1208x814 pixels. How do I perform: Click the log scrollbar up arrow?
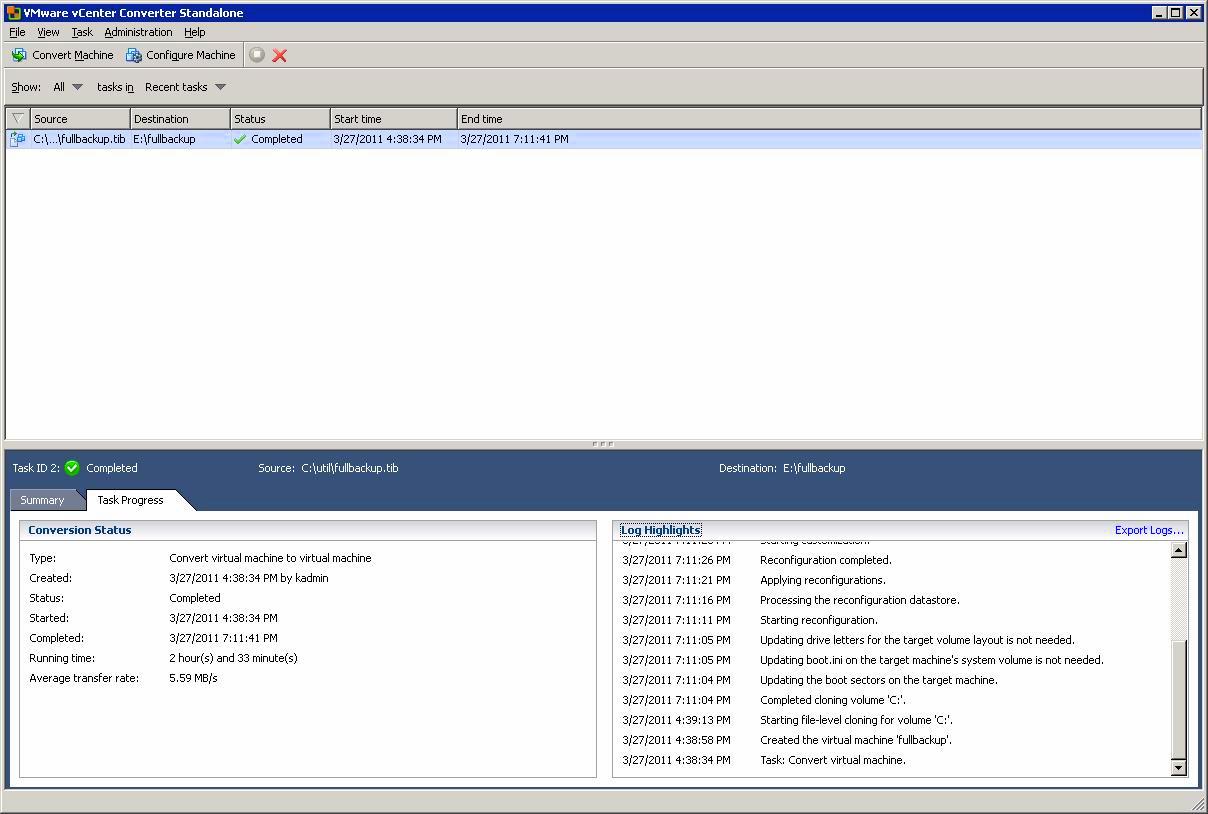point(1178,550)
